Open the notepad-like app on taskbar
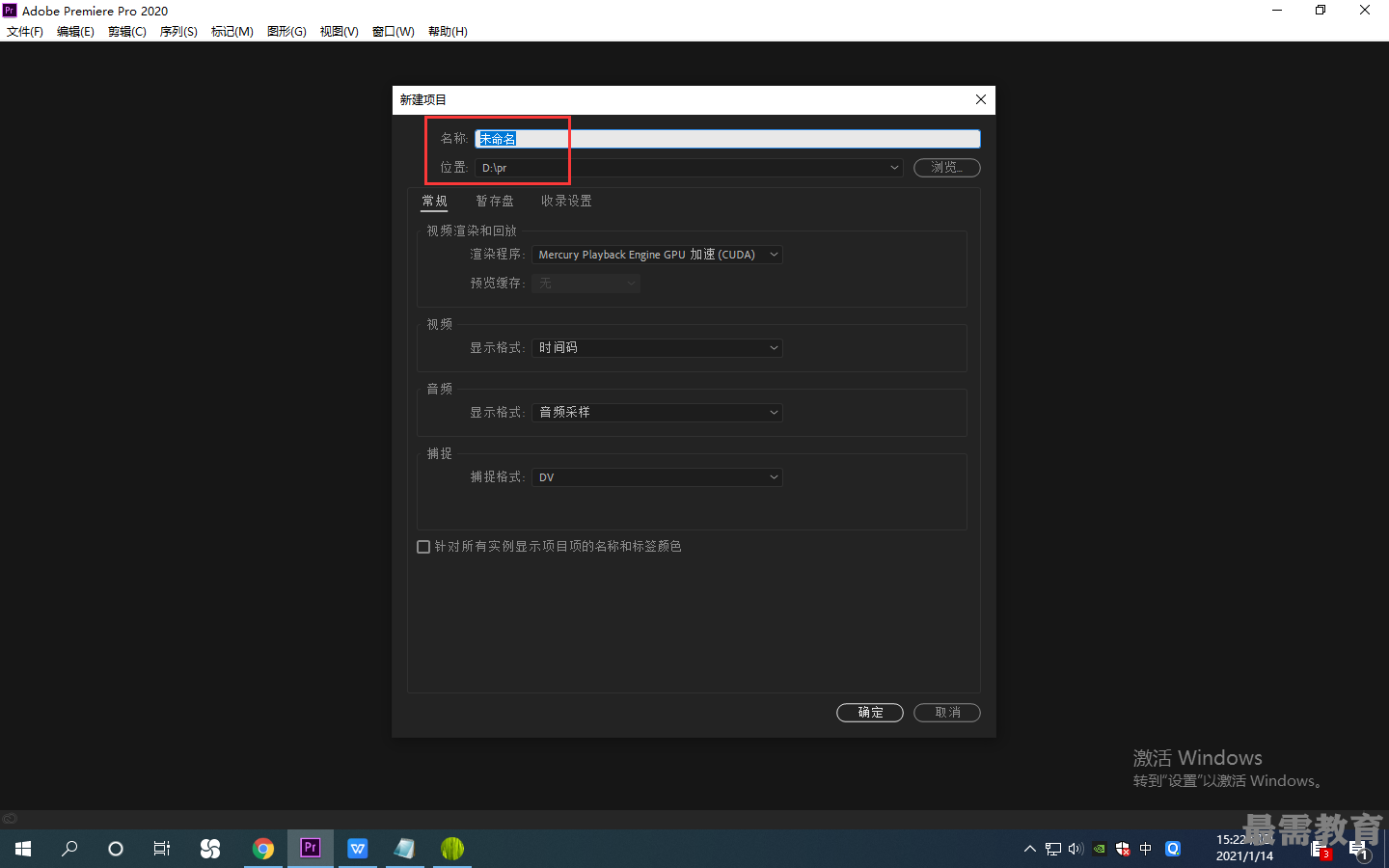The height and width of the screenshot is (868, 1389). pyautogui.click(x=405, y=849)
